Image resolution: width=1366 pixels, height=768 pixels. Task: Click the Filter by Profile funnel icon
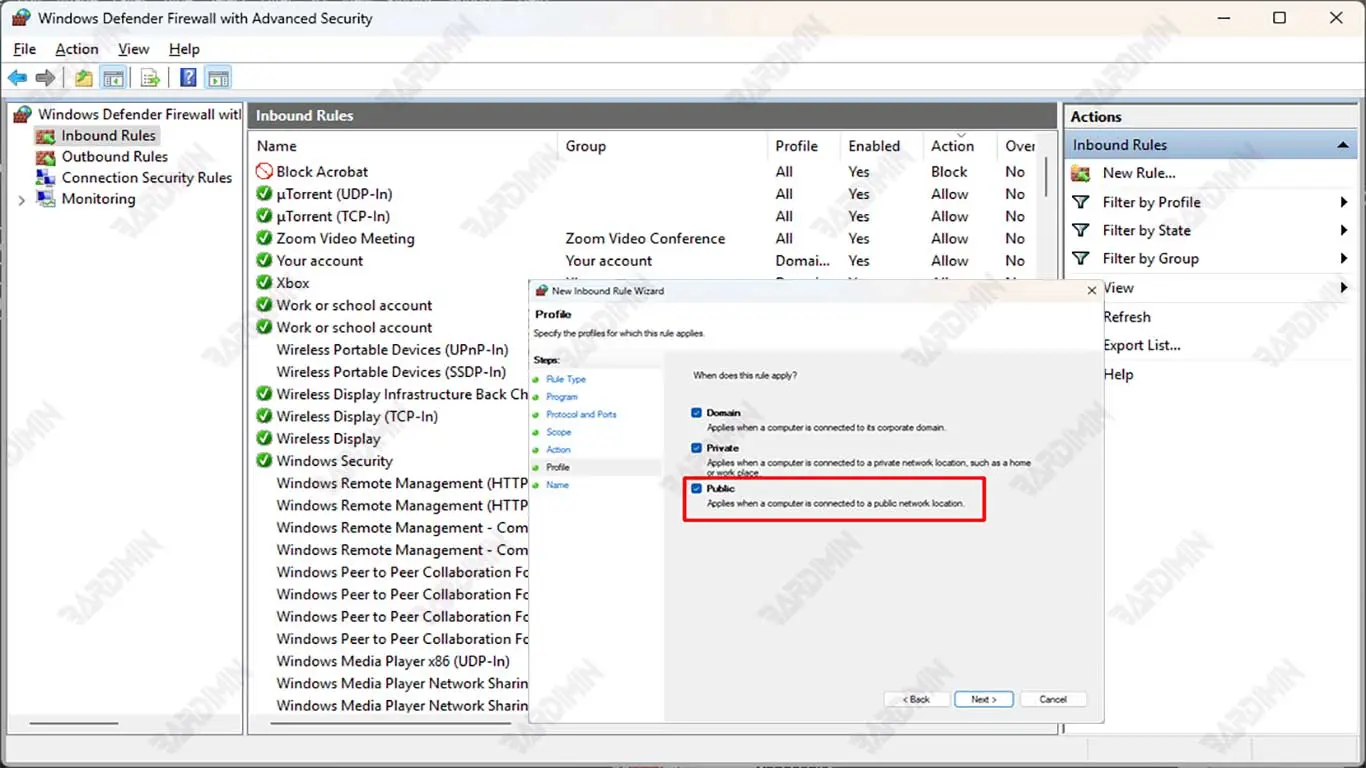point(1081,202)
